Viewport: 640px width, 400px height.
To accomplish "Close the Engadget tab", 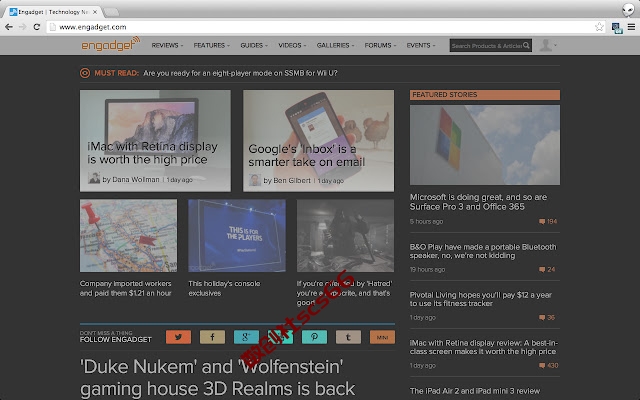I will 95,12.
